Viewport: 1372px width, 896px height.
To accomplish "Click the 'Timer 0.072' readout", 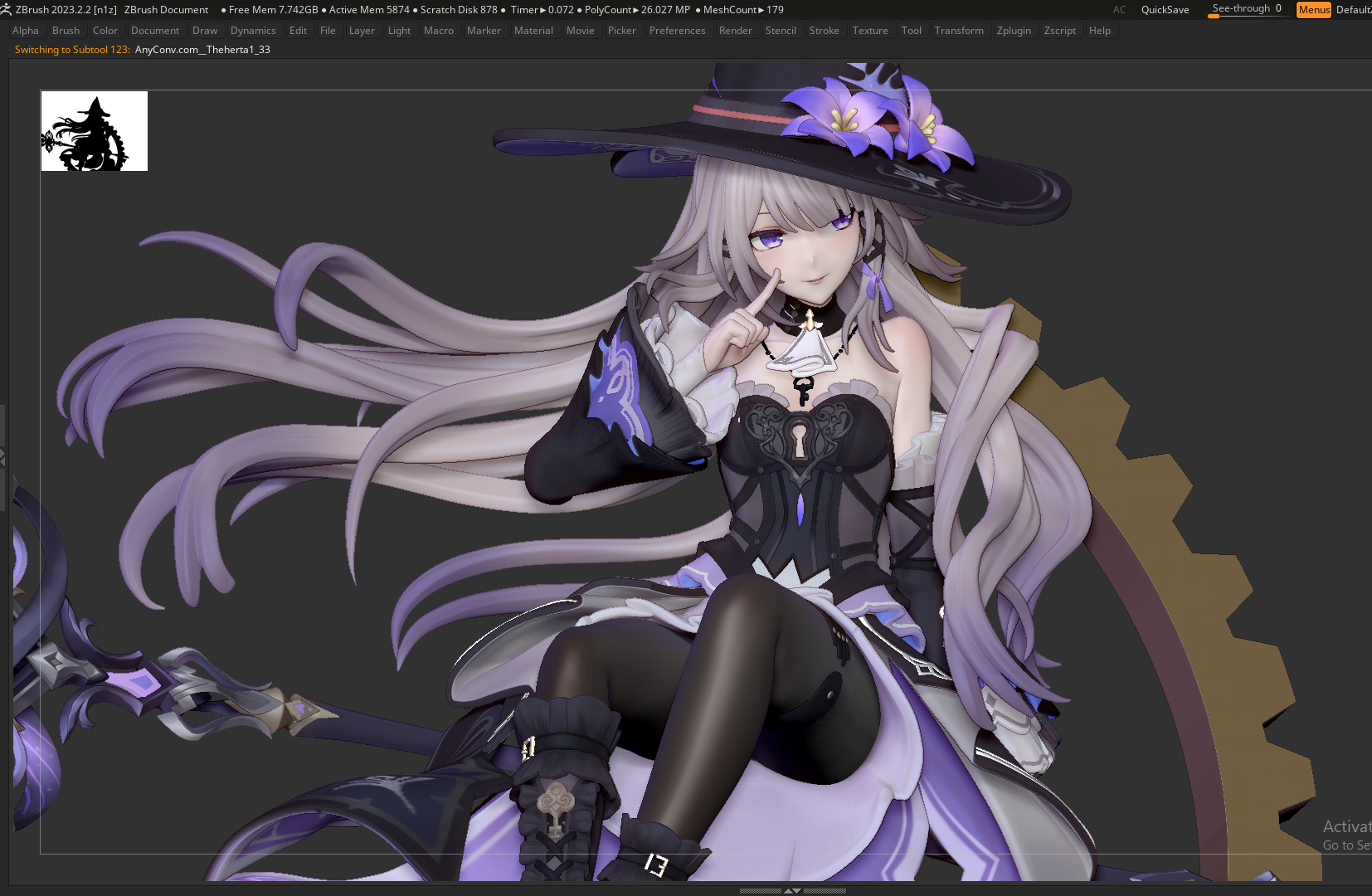I will 542,10.
